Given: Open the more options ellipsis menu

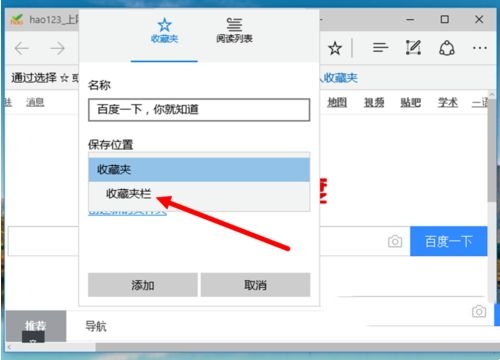Looking at the screenshot, I should [480, 48].
